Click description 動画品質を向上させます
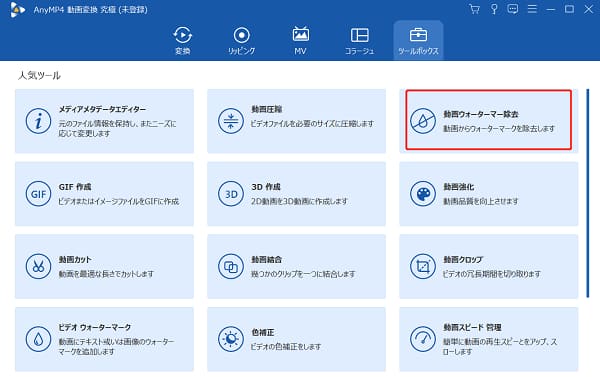The image size is (600, 377). (x=481, y=201)
